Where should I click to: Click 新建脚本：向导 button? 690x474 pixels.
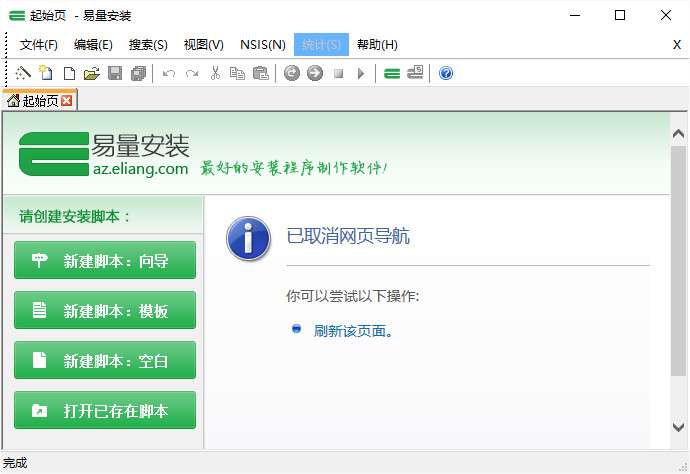pyautogui.click(x=105, y=260)
